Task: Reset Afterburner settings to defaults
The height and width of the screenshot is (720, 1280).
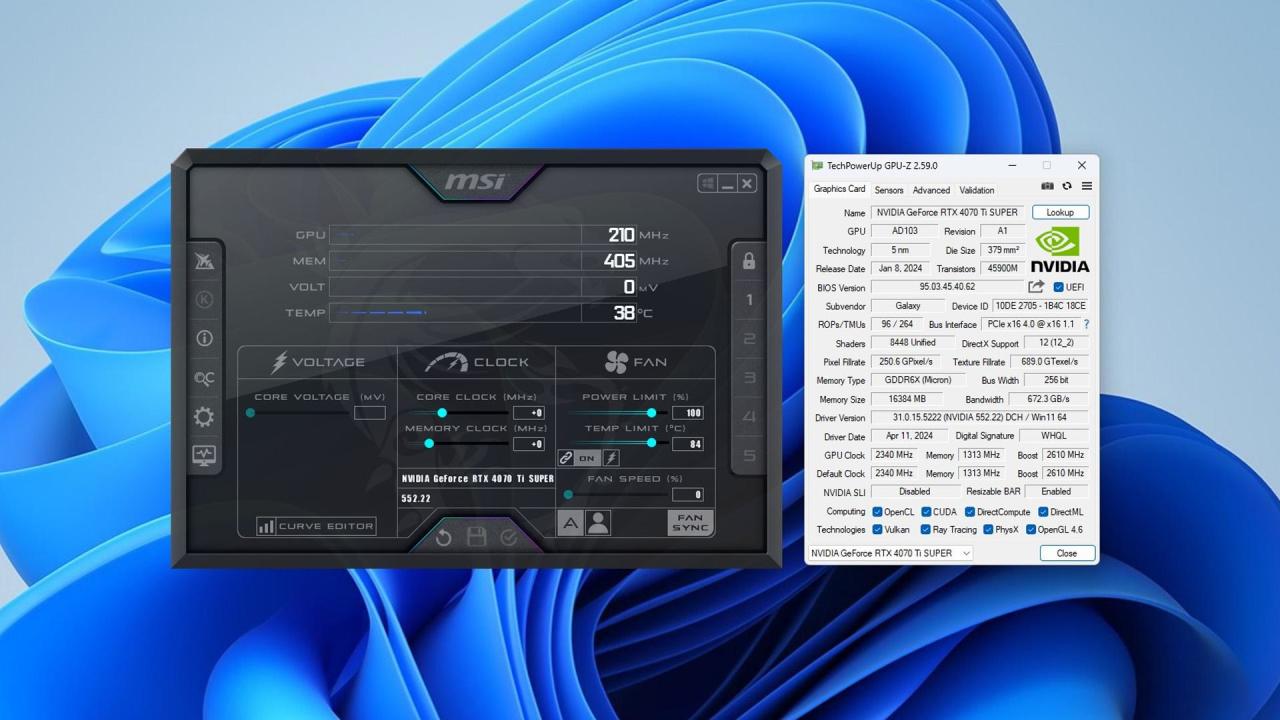Action: [444, 537]
